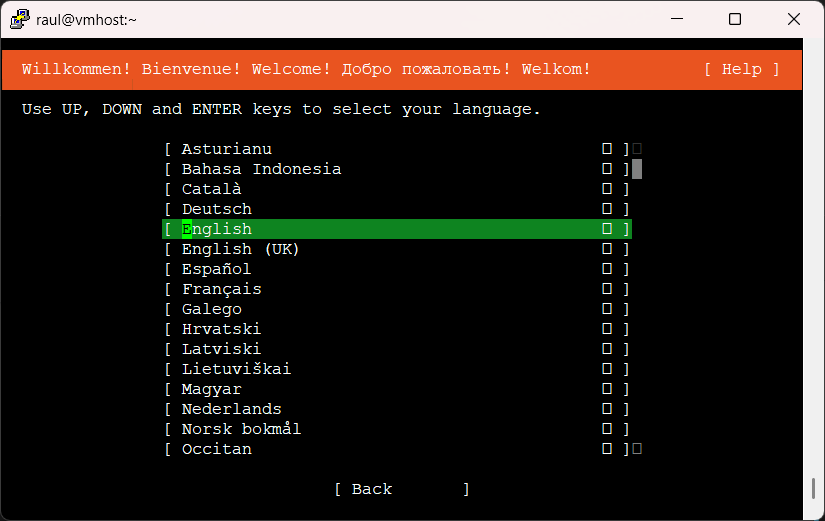
Task: Select Nederlands language option
Action: (x=232, y=409)
